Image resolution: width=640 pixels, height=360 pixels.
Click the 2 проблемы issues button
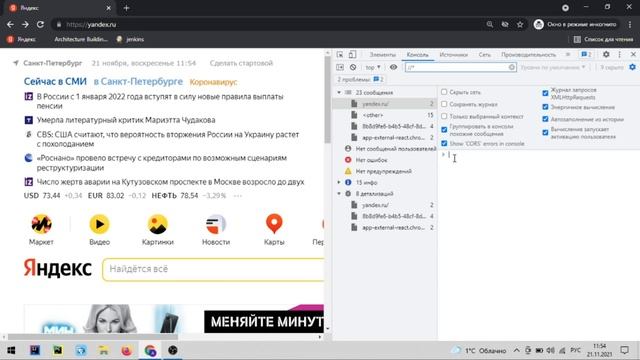coord(360,80)
